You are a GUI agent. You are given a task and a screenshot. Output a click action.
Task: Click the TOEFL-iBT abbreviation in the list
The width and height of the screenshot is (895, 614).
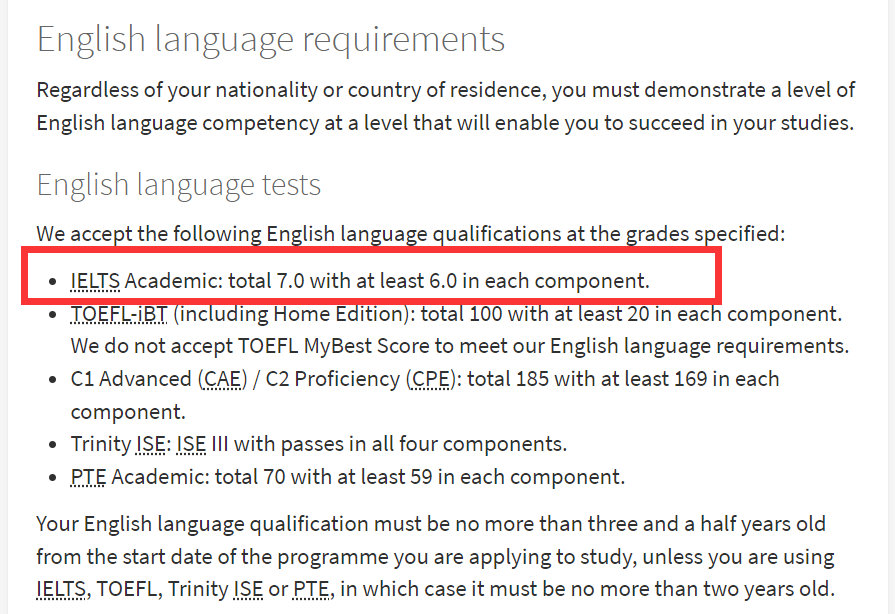click(x=119, y=314)
